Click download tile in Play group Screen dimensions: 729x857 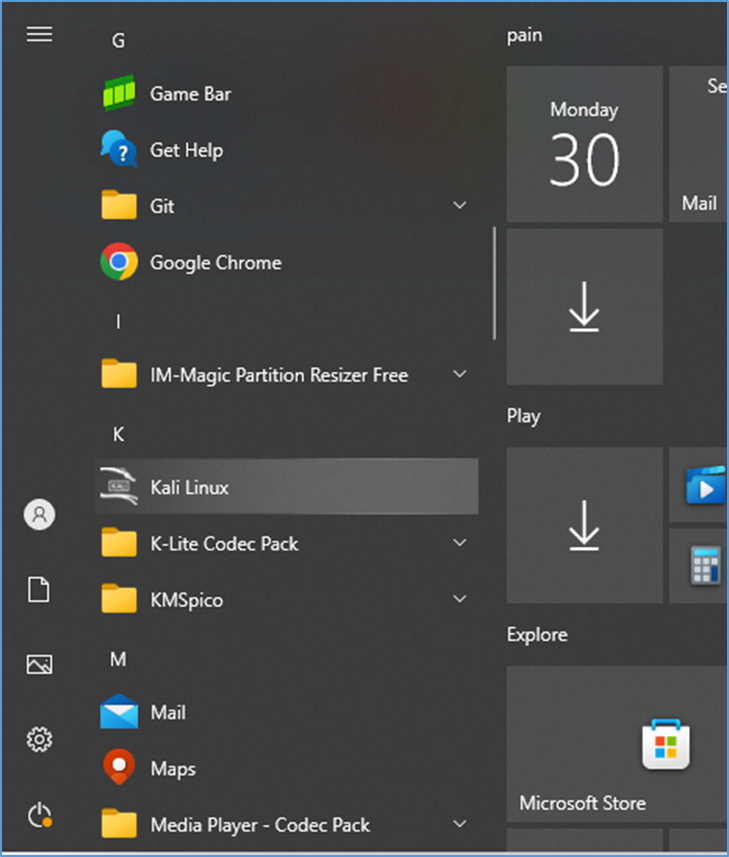pyautogui.click(x=584, y=525)
